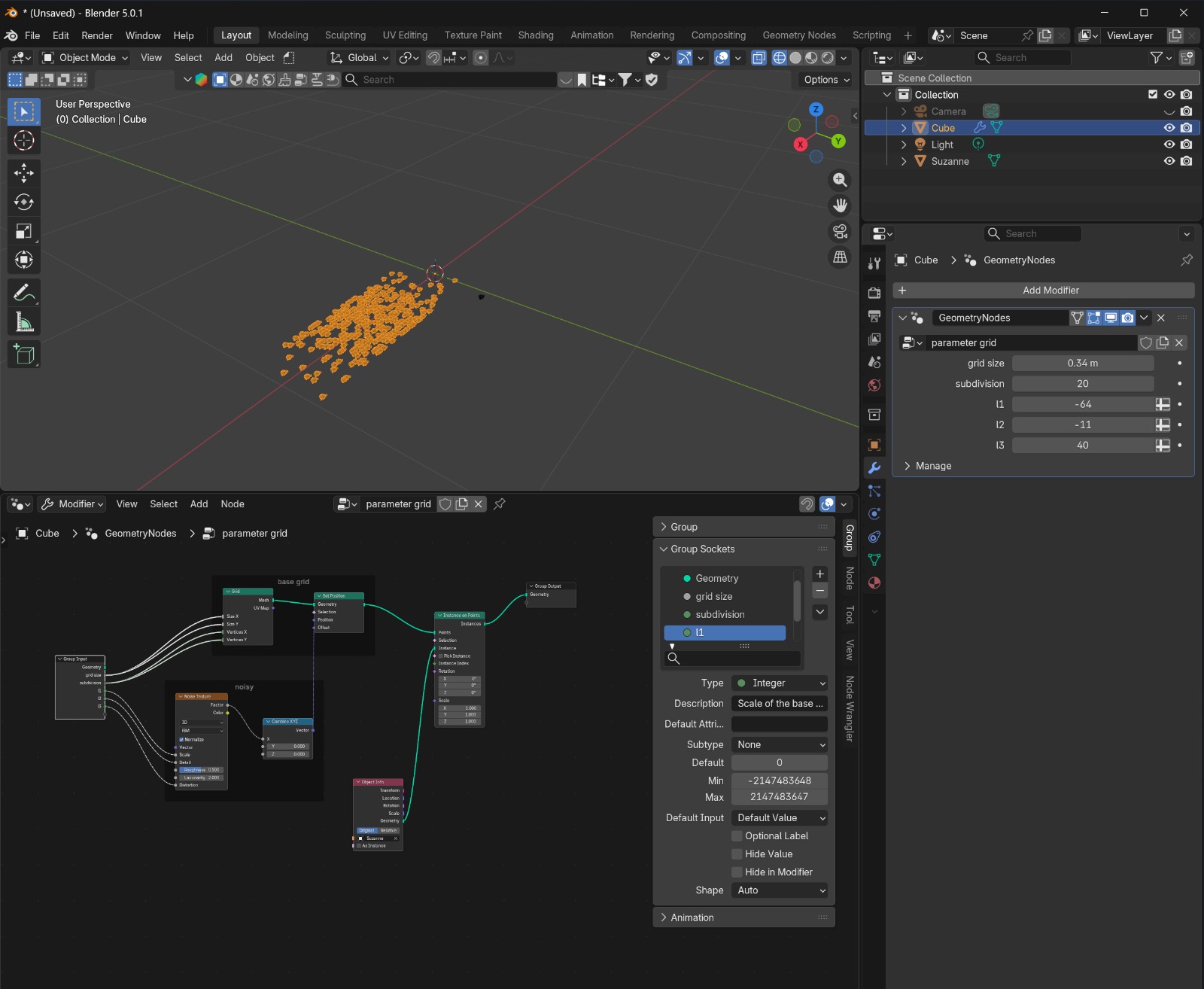The image size is (1204, 989).
Task: Expand the Manage section in modifier
Action: (x=933, y=466)
